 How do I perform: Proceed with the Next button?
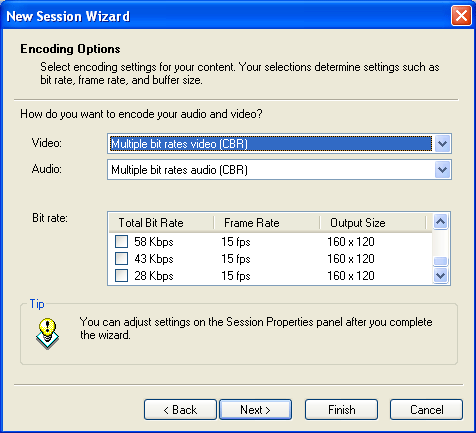tap(255, 410)
